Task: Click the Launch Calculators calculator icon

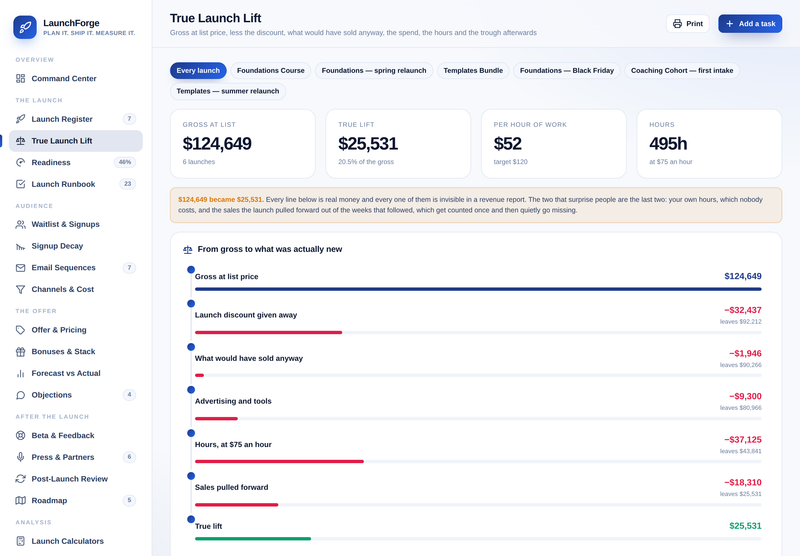Action: pyautogui.click(x=20, y=541)
